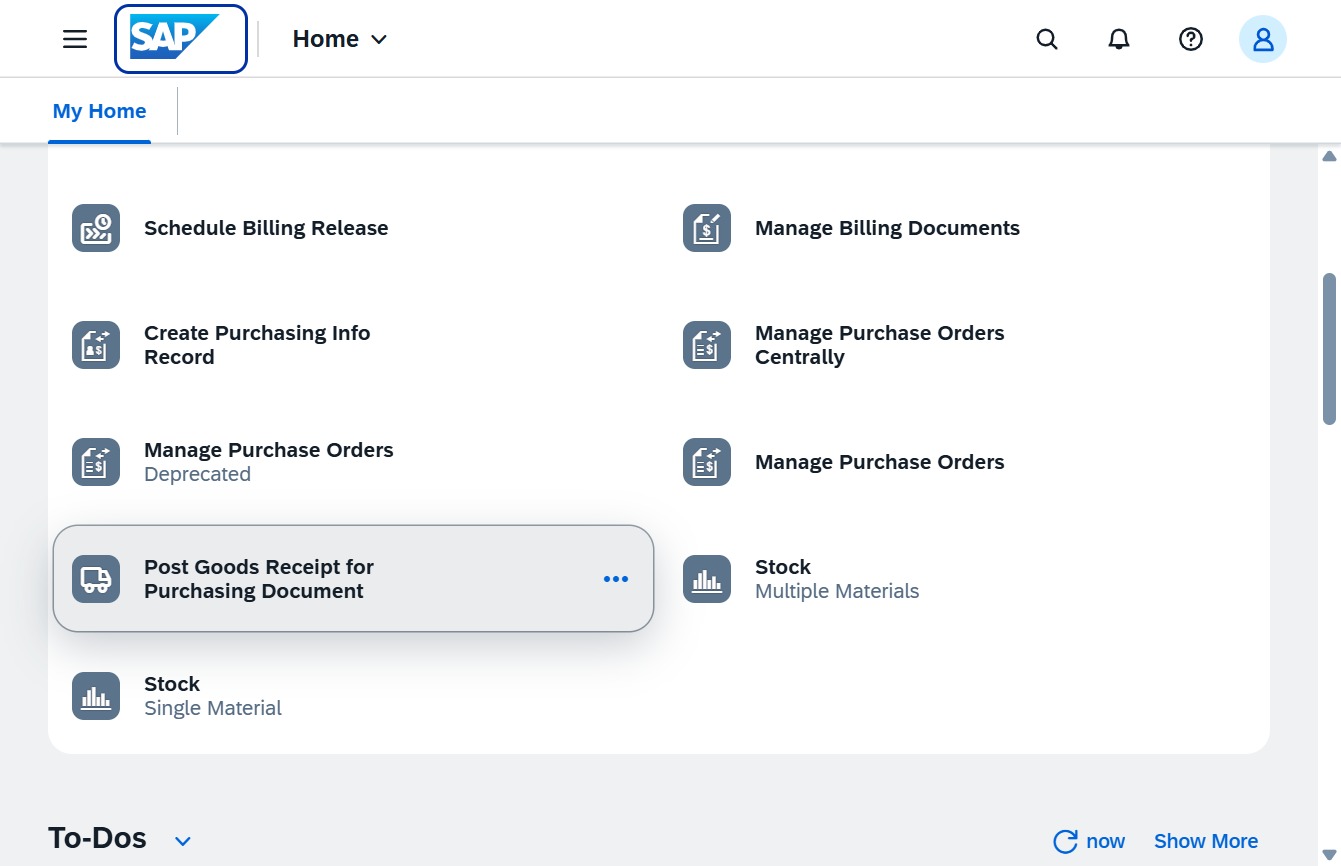Viewport: 1341px width, 866px height.
Task: Switch to the My Home tab
Action: [99, 111]
